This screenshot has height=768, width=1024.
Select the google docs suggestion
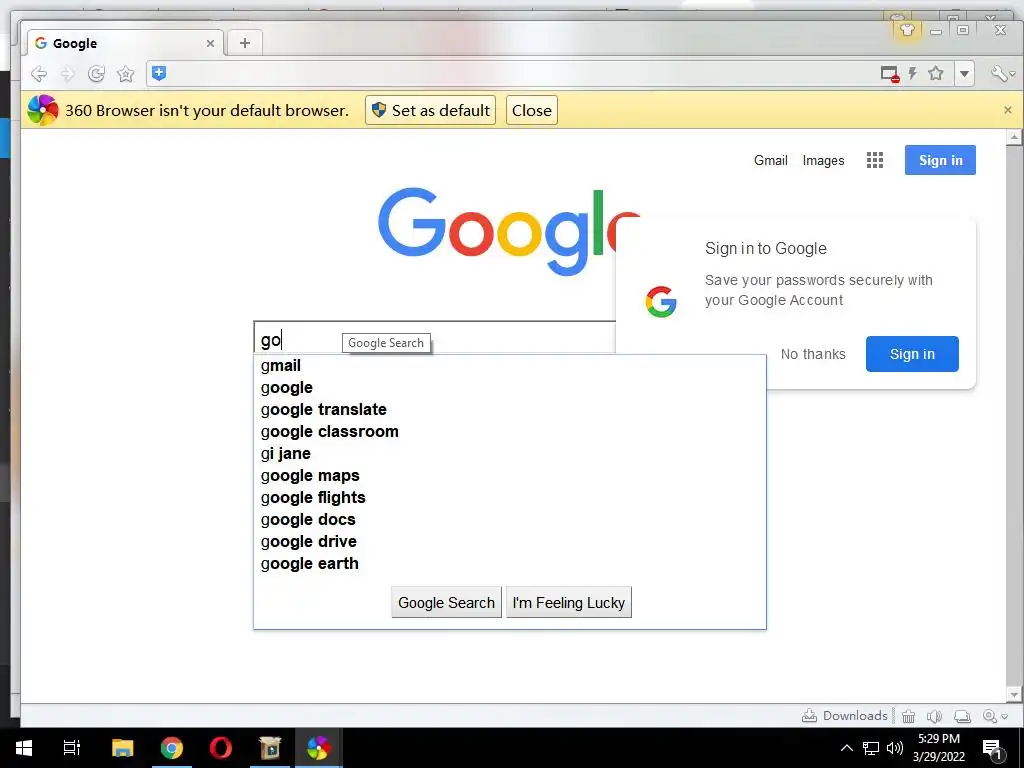[509, 520]
